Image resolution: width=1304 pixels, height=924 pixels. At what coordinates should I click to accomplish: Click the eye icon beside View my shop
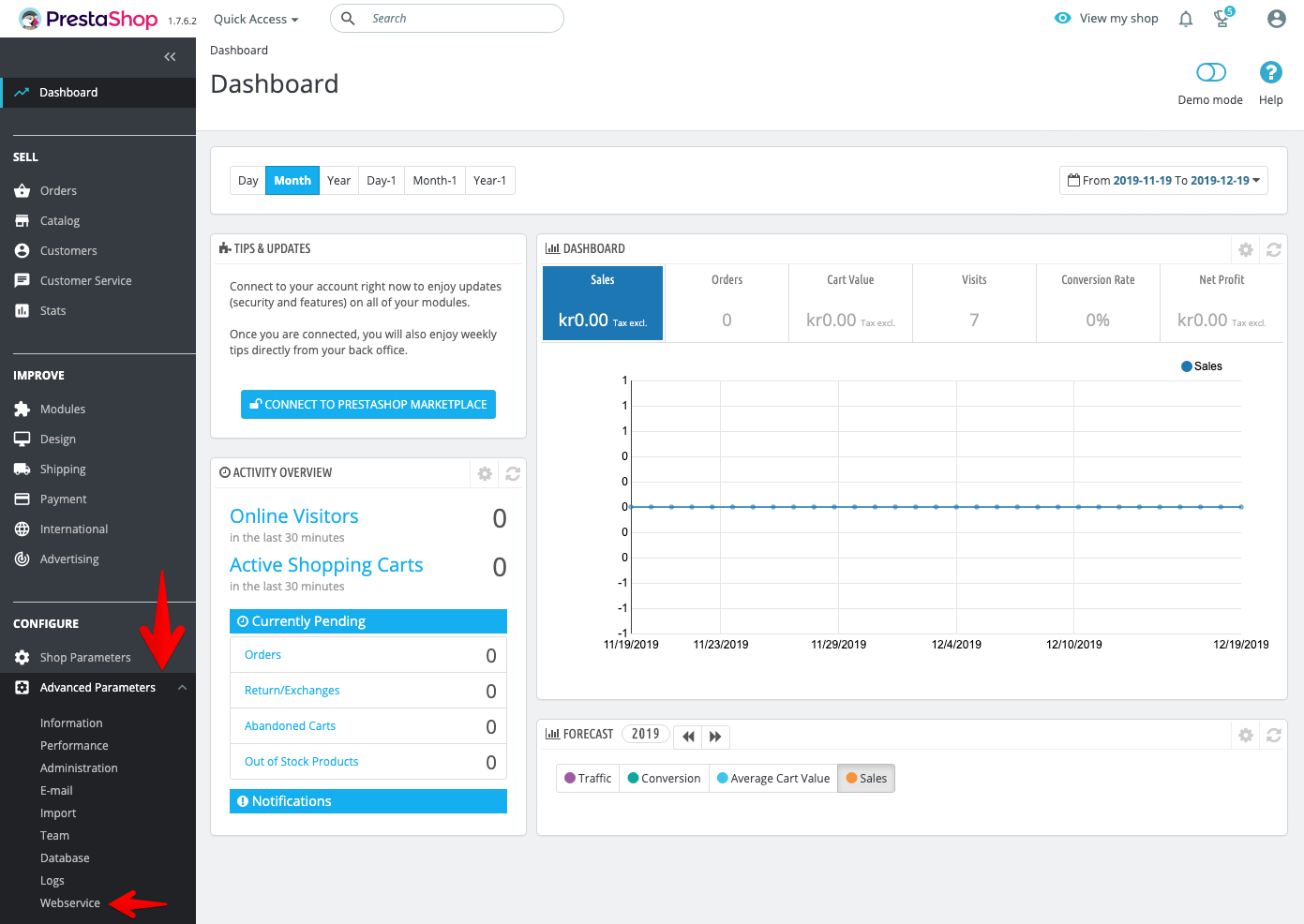point(1062,18)
